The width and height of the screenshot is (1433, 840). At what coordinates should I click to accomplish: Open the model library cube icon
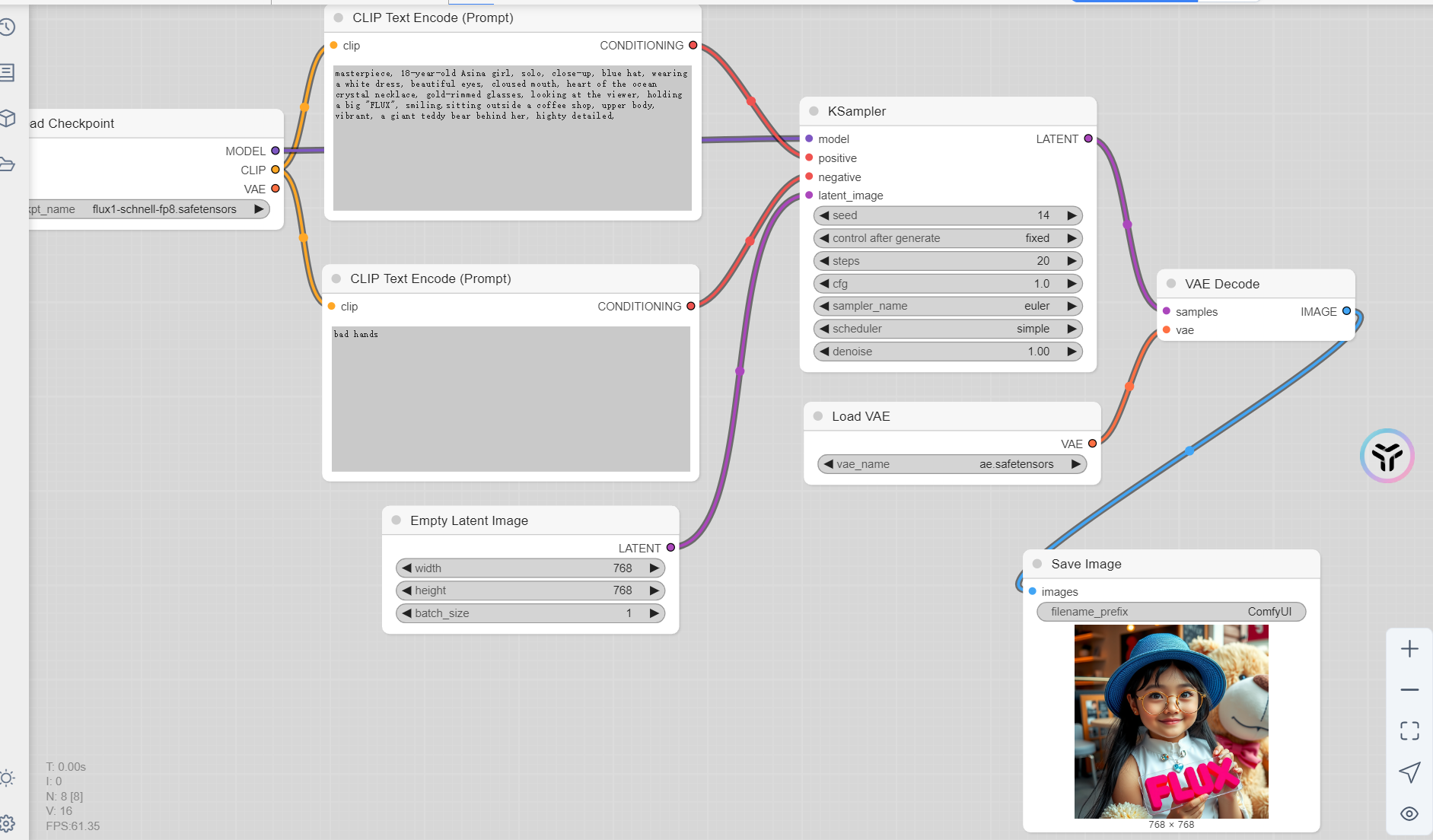pyautogui.click(x=7, y=119)
